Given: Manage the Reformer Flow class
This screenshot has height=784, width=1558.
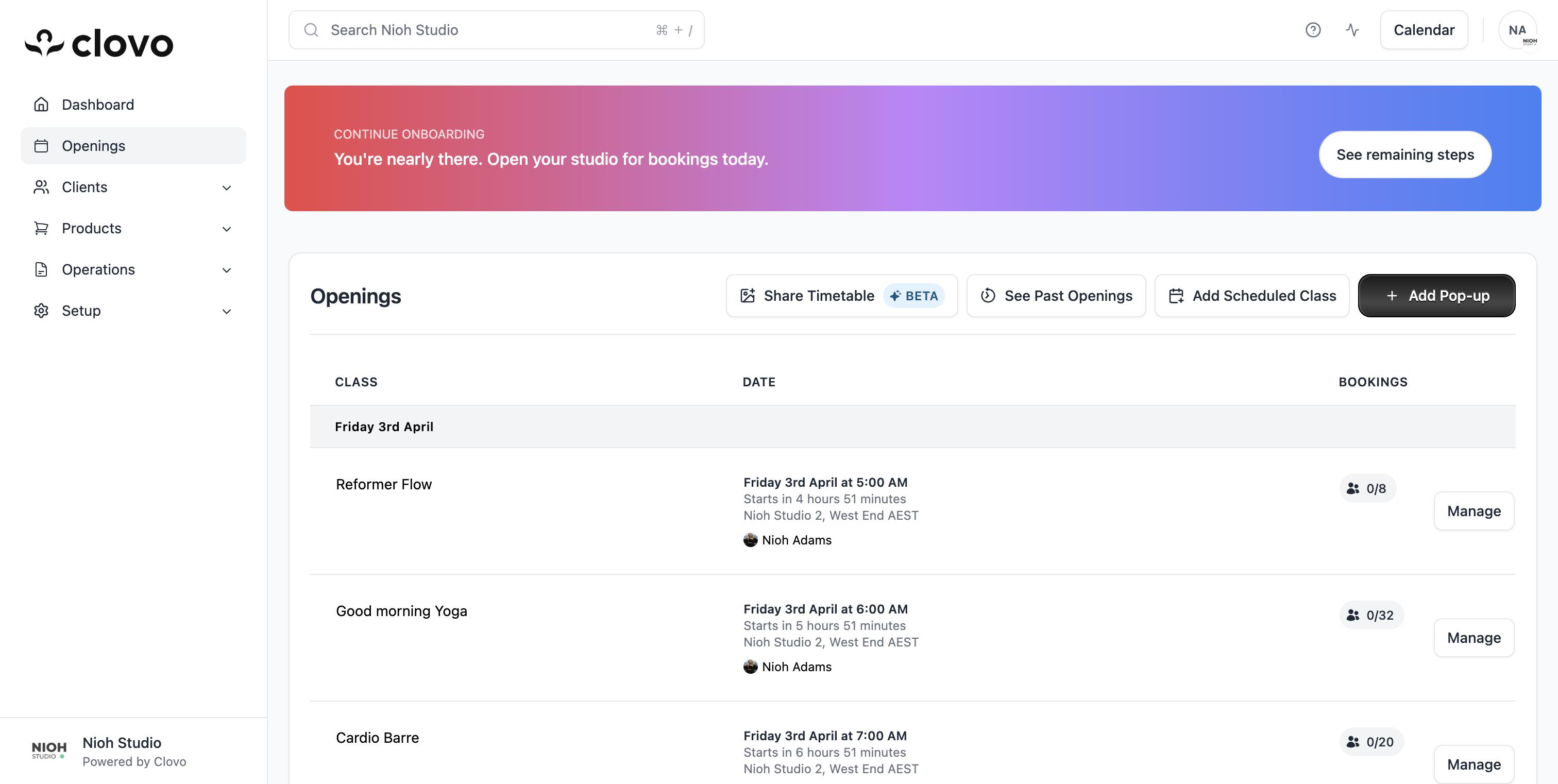Looking at the screenshot, I should pyautogui.click(x=1474, y=511).
